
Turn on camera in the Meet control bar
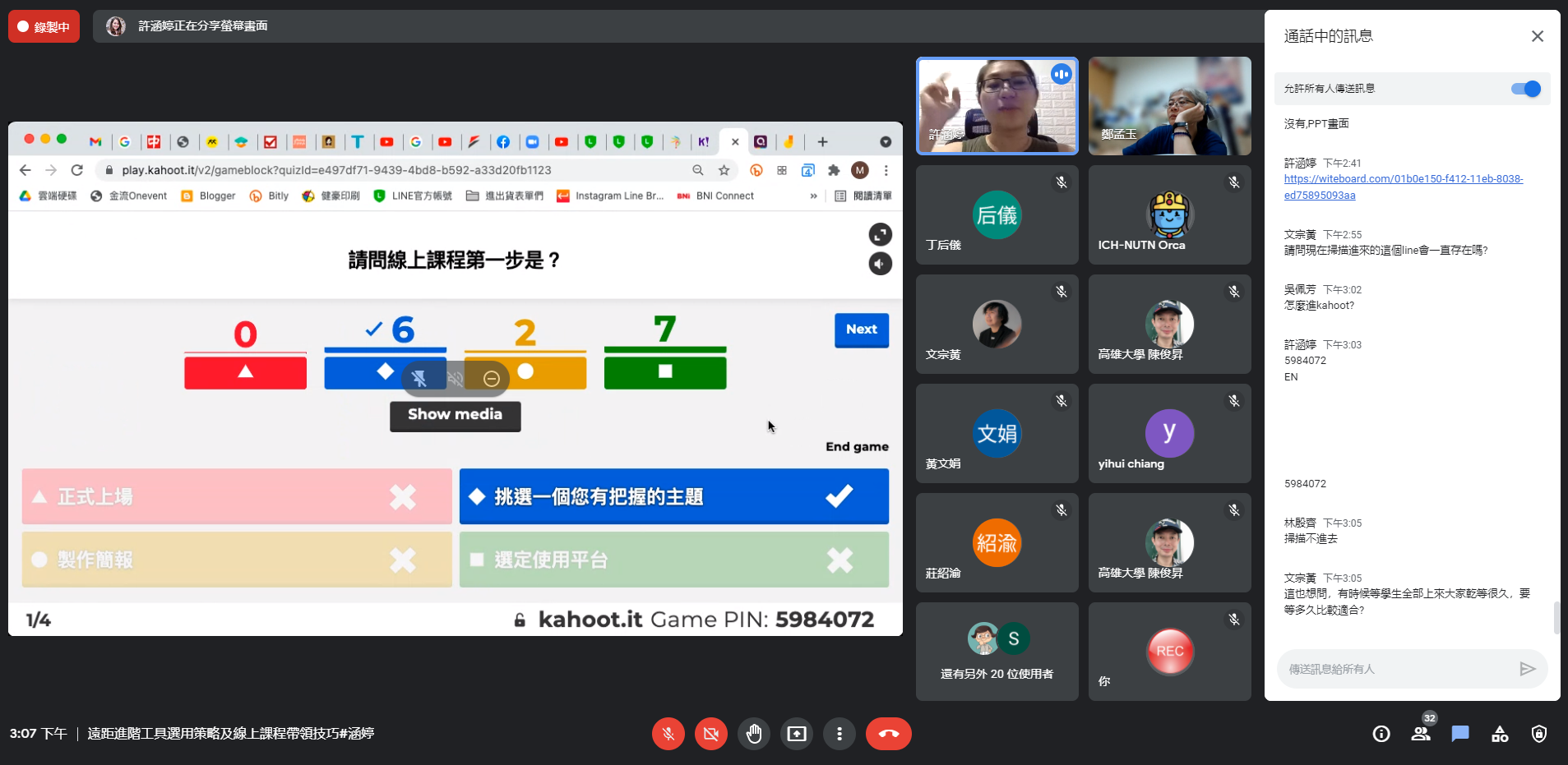tap(711, 734)
